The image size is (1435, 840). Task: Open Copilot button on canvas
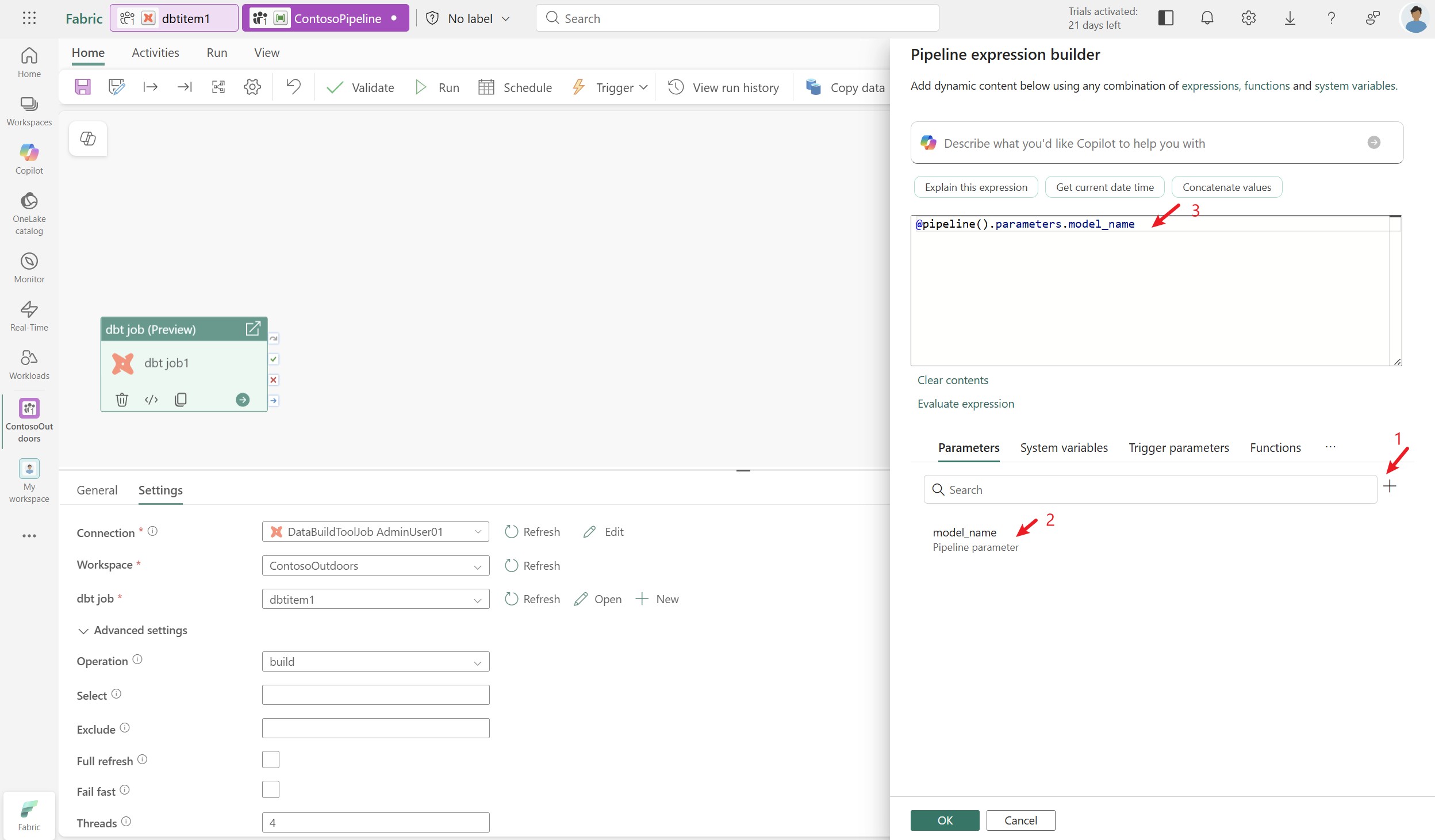point(88,139)
